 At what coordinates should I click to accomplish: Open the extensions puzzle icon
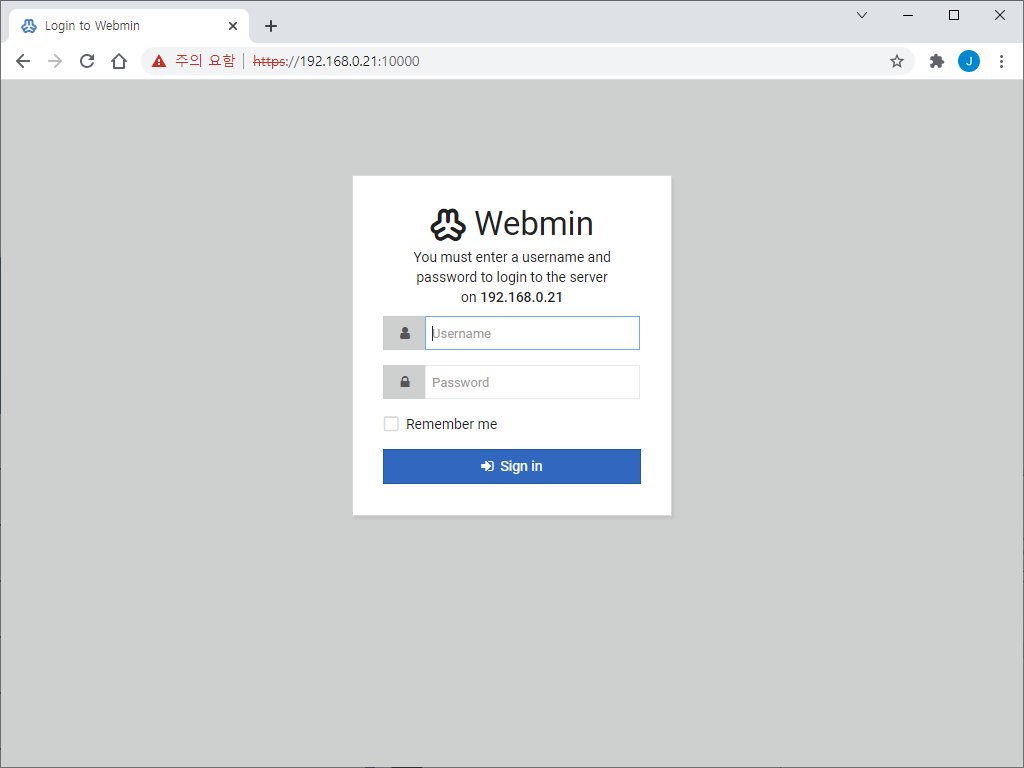[936, 61]
